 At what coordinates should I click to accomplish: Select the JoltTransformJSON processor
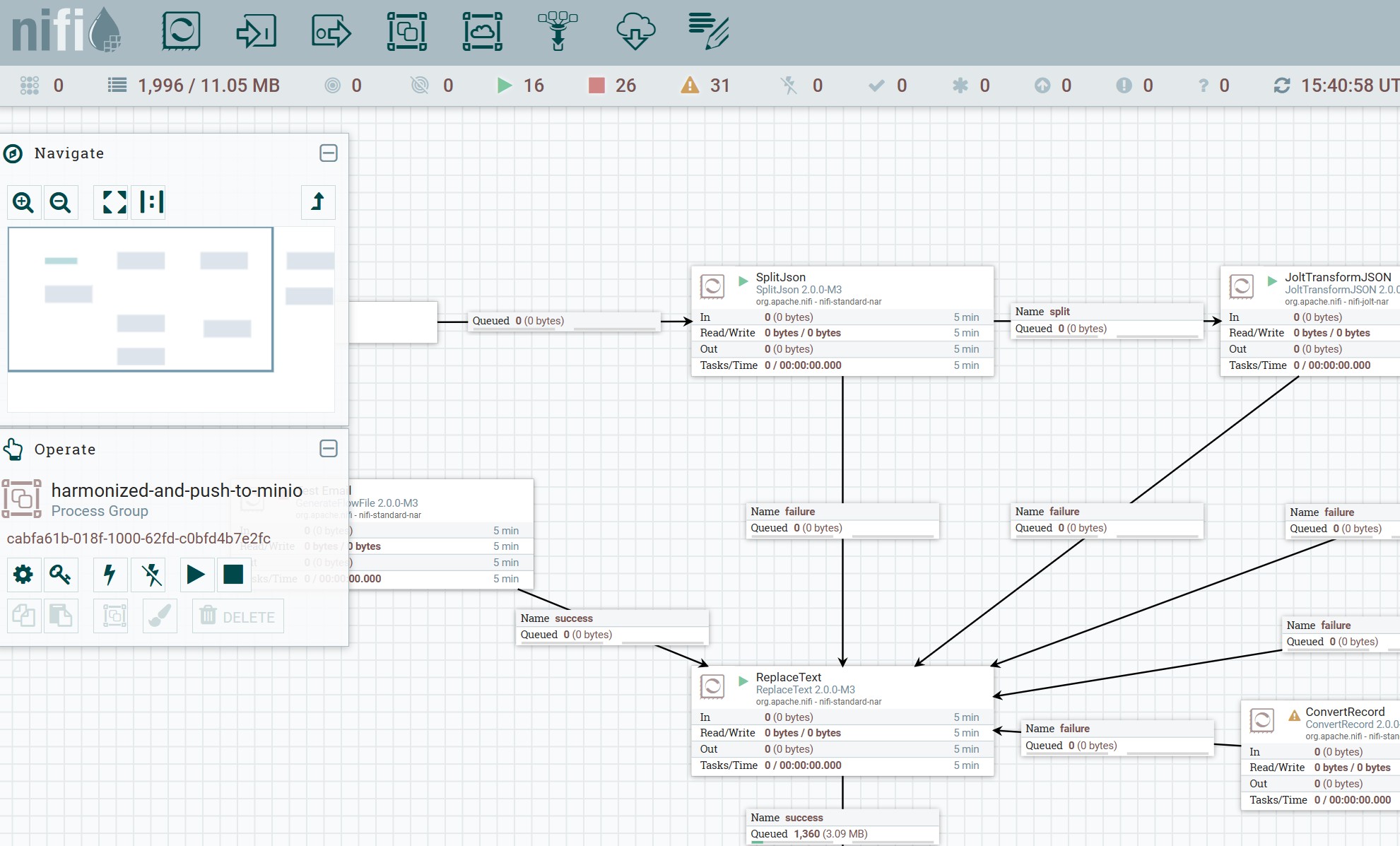1310,321
